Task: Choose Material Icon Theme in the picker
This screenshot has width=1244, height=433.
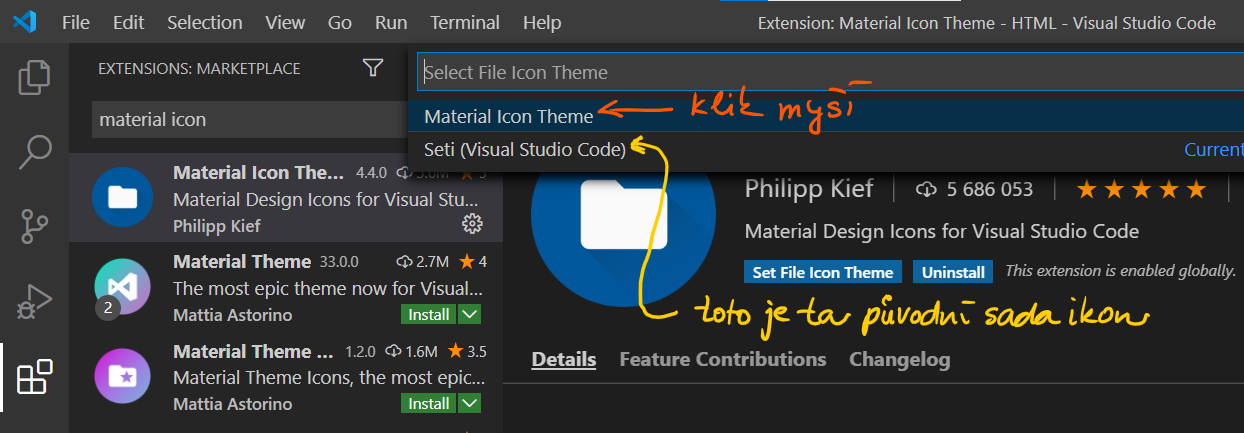Action: click(x=826, y=116)
